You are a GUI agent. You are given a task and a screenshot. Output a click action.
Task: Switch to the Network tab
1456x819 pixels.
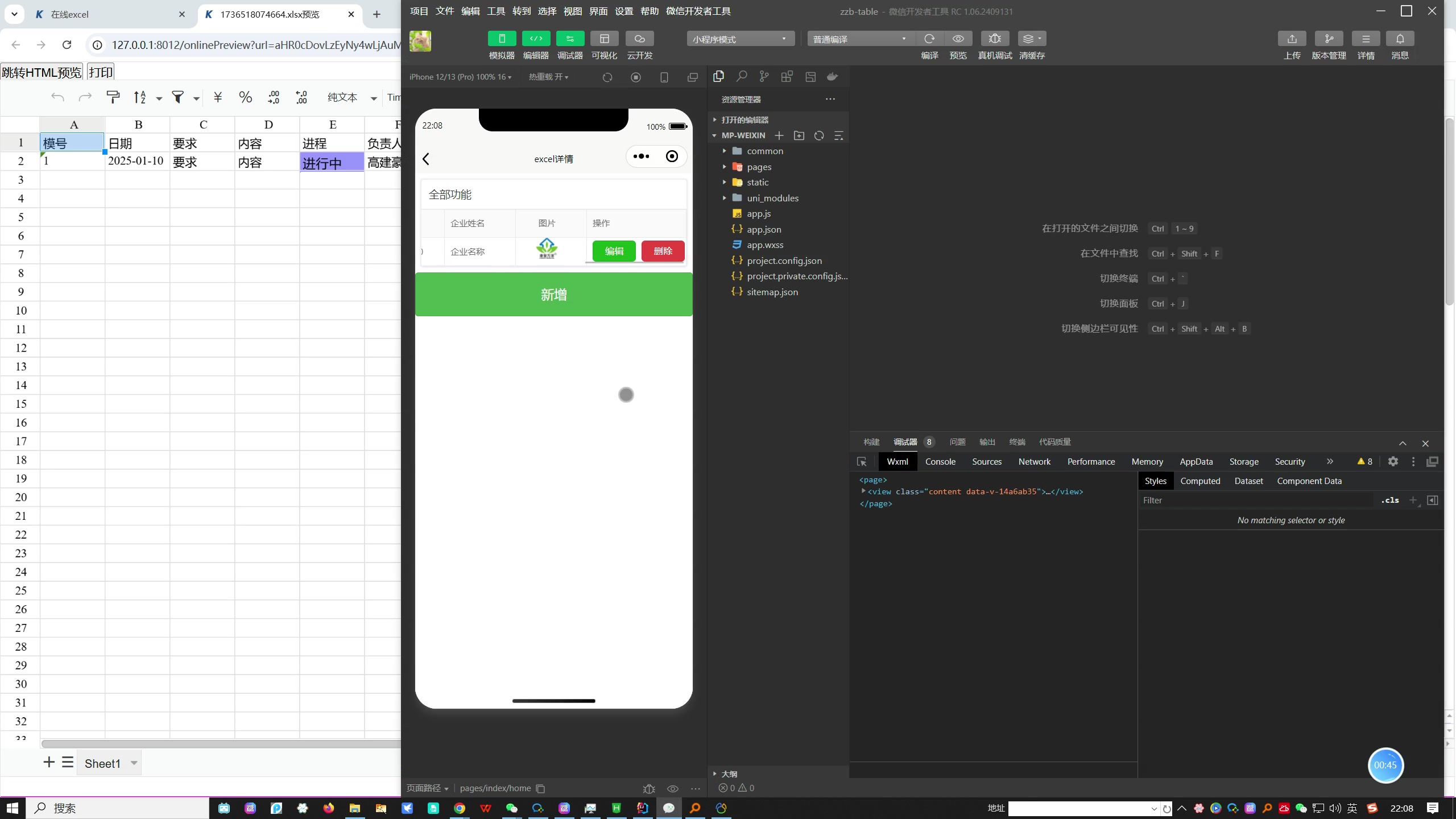click(1034, 461)
